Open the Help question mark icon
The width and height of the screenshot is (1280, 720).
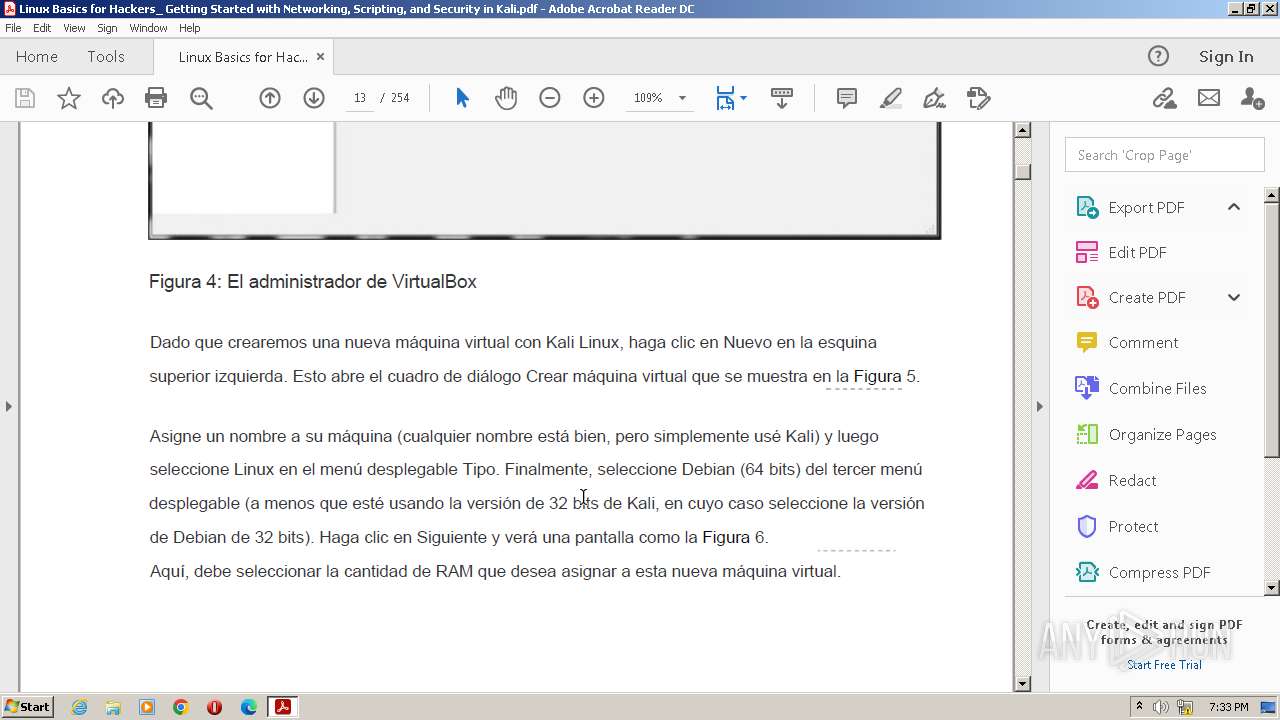(x=1158, y=56)
